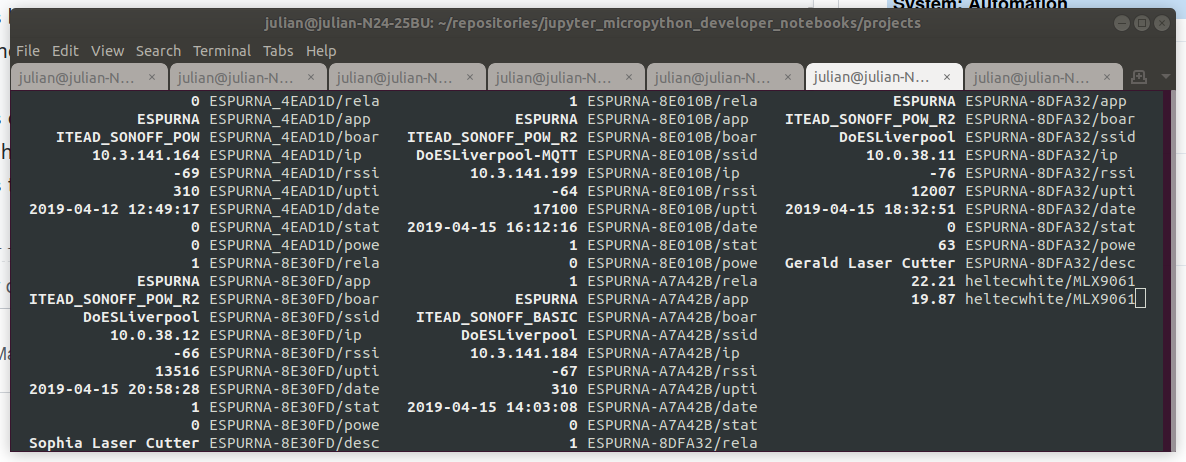
Task: Close the active terminal tab
Action: [947, 77]
